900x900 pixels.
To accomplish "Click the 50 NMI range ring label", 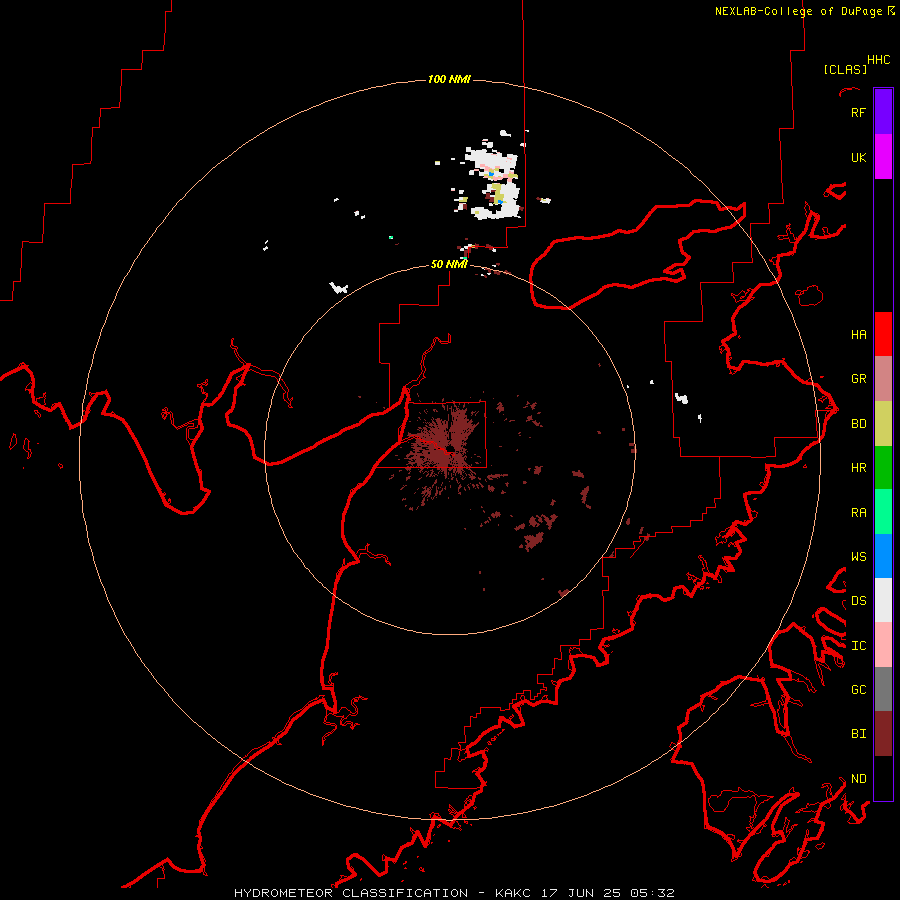I will click(x=449, y=264).
